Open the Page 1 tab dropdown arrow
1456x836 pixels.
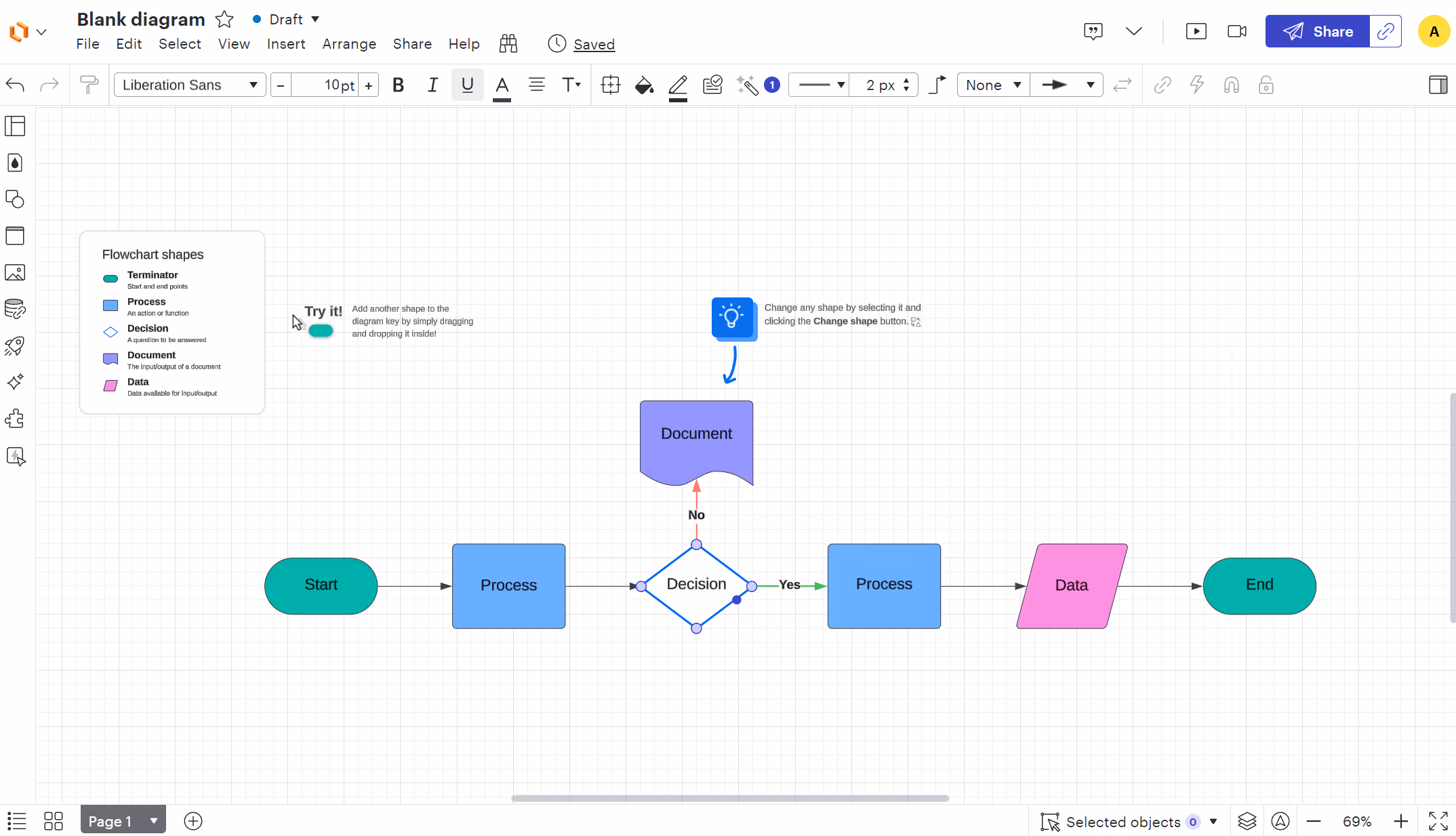[154, 821]
